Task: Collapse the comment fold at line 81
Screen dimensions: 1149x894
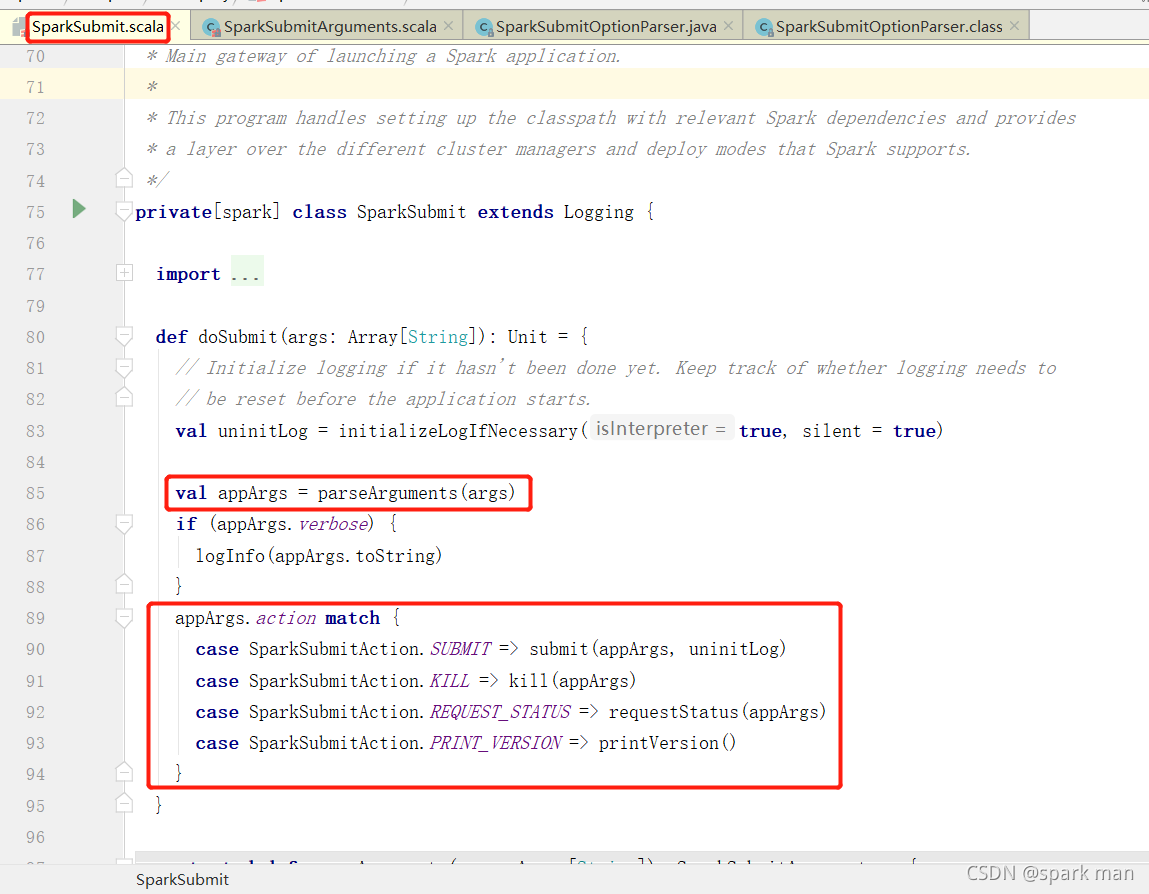Action: tap(125, 367)
